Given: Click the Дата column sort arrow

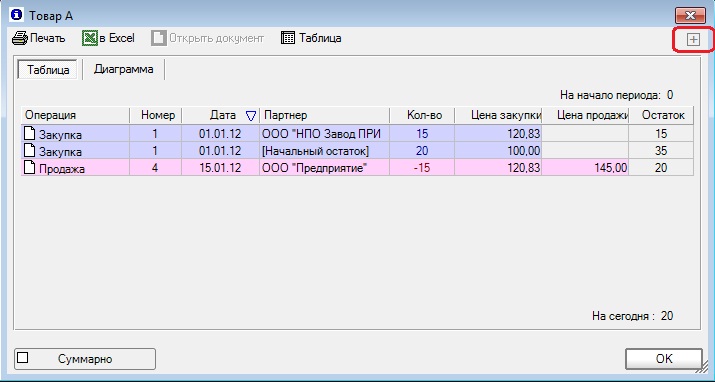Looking at the screenshot, I should pyautogui.click(x=251, y=116).
